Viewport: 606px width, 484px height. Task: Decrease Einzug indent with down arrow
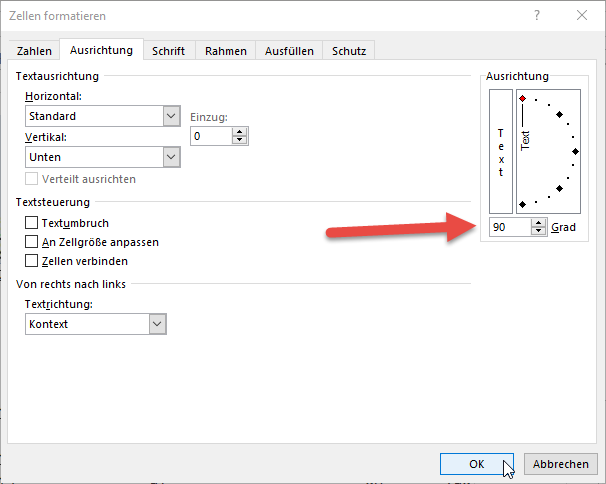(x=239, y=140)
